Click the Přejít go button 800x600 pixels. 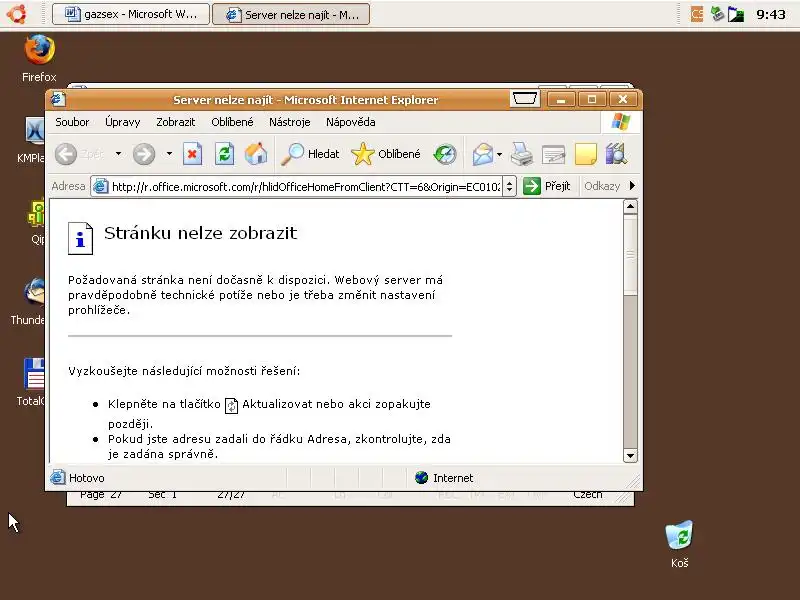click(x=546, y=186)
